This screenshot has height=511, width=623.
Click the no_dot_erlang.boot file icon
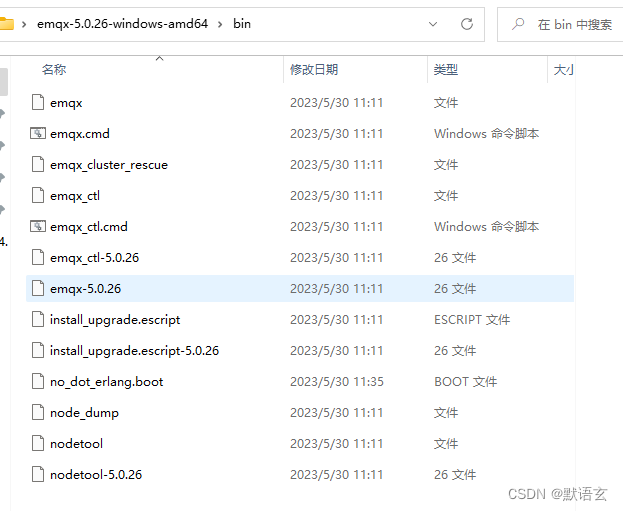tap(38, 381)
